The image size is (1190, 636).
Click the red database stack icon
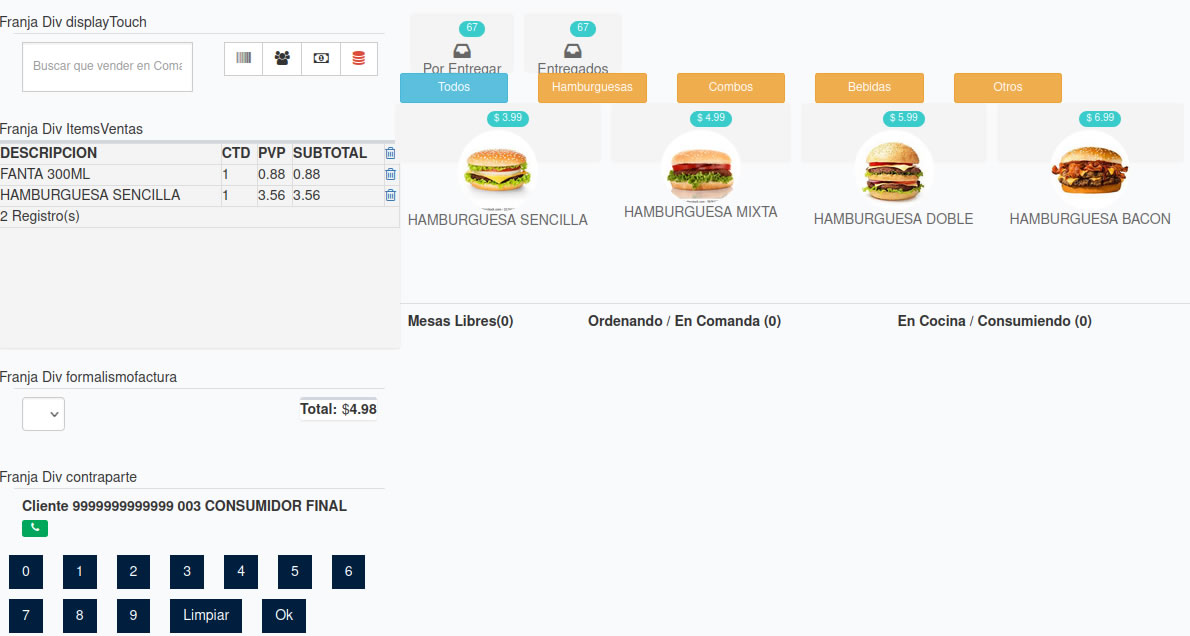point(359,59)
